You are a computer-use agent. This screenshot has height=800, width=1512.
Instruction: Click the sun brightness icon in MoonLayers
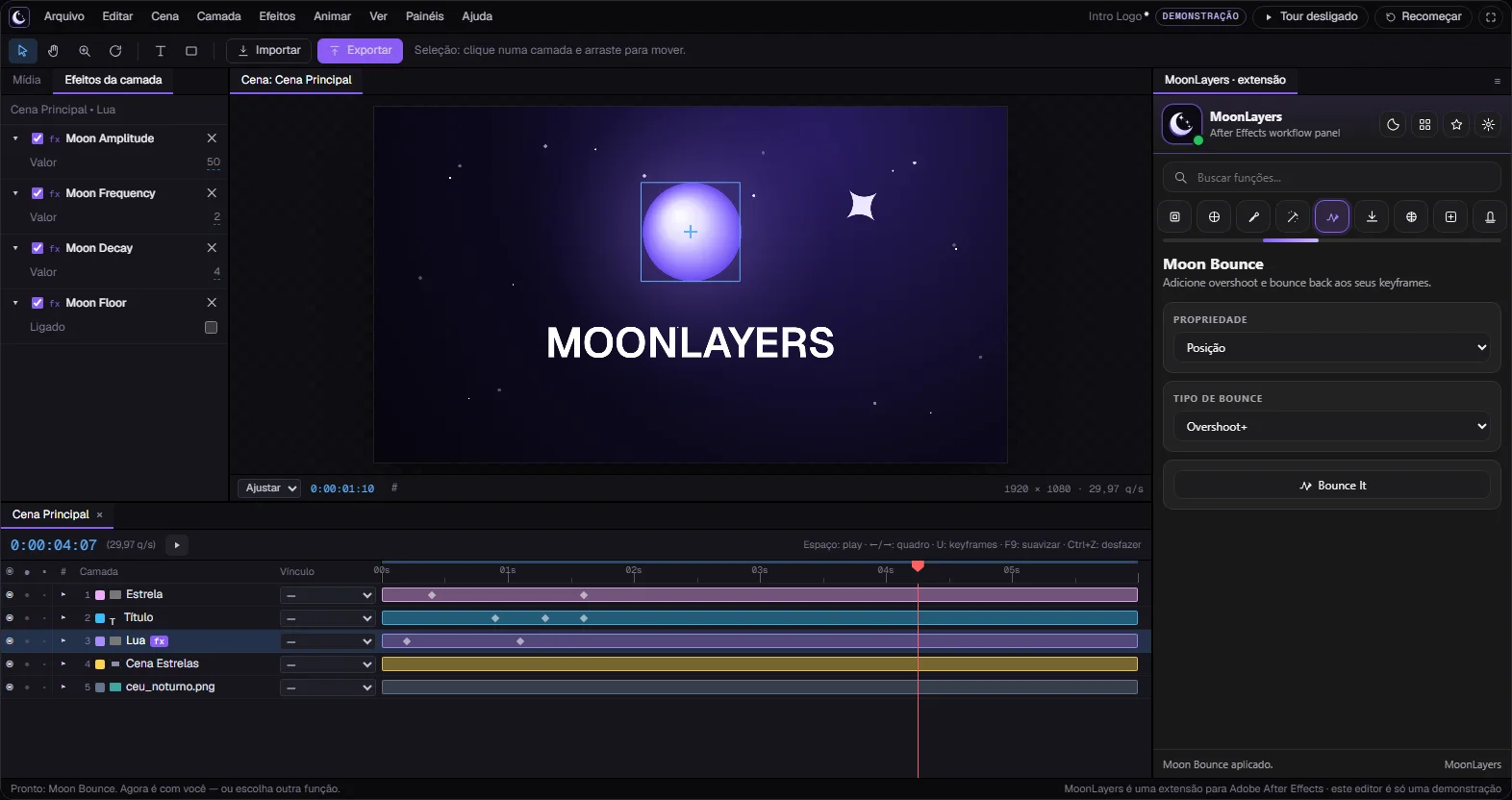point(1488,124)
